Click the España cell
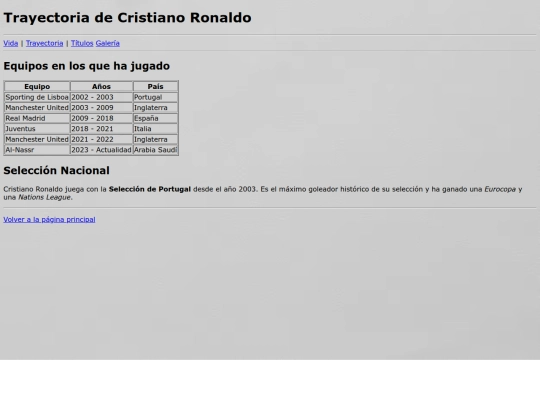This screenshot has height=405, width=540. click(155, 118)
